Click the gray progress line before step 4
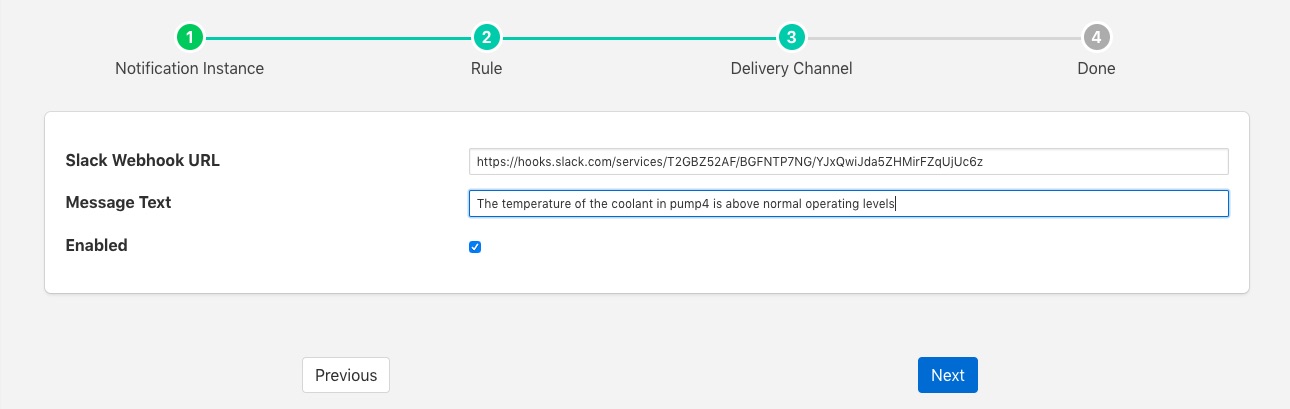 (944, 38)
